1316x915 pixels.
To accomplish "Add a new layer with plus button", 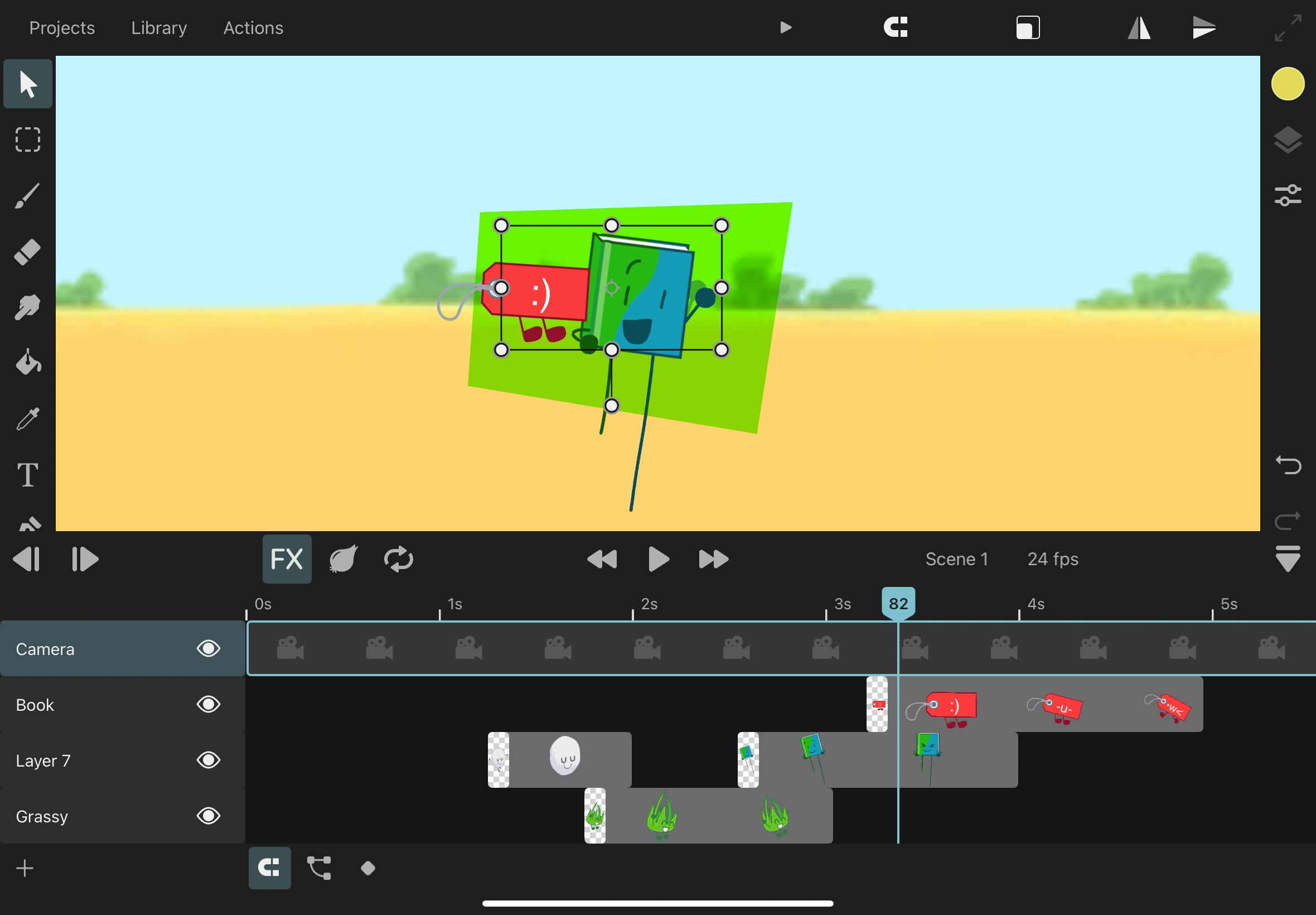I will tap(25, 869).
